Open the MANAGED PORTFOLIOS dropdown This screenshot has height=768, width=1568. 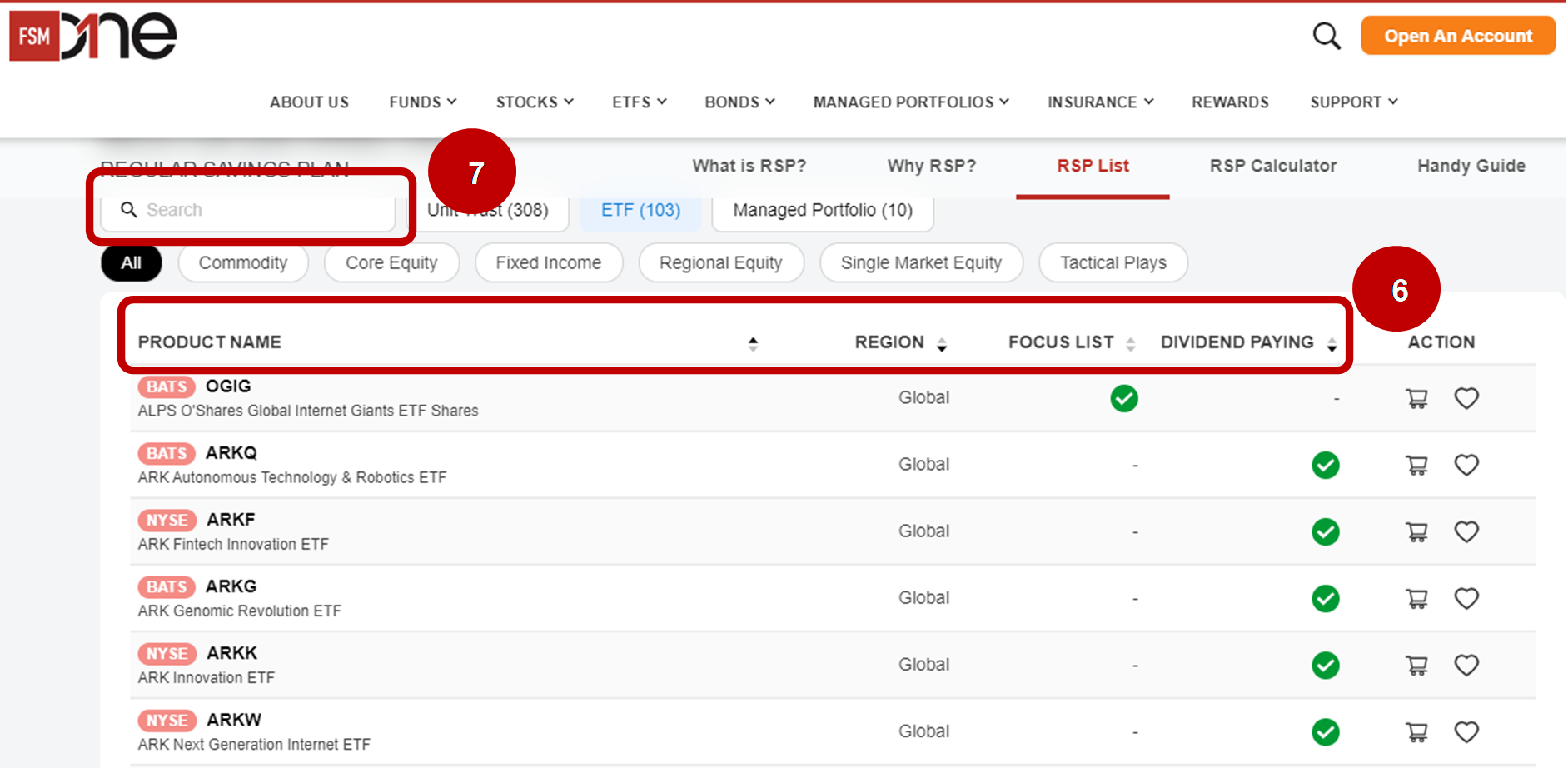tap(909, 102)
